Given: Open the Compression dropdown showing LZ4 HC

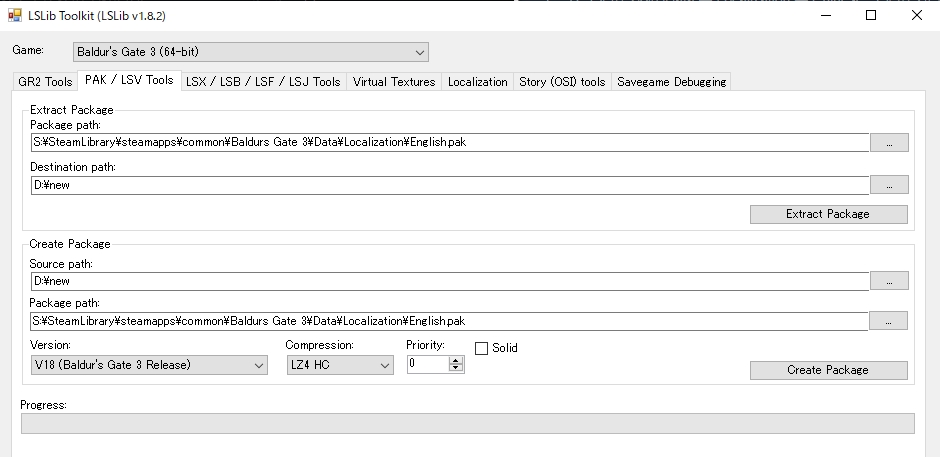Looking at the screenshot, I should (x=340, y=365).
